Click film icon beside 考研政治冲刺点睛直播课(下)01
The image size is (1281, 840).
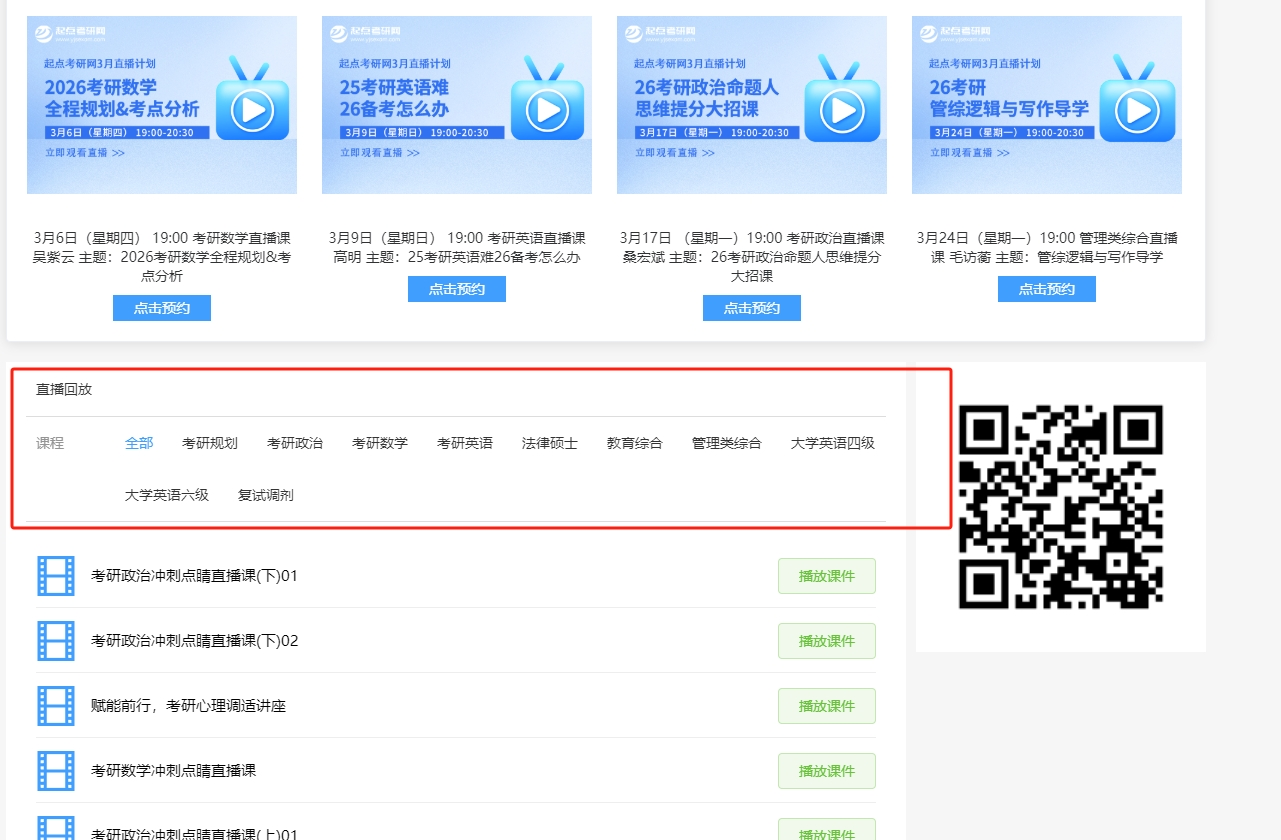56,576
